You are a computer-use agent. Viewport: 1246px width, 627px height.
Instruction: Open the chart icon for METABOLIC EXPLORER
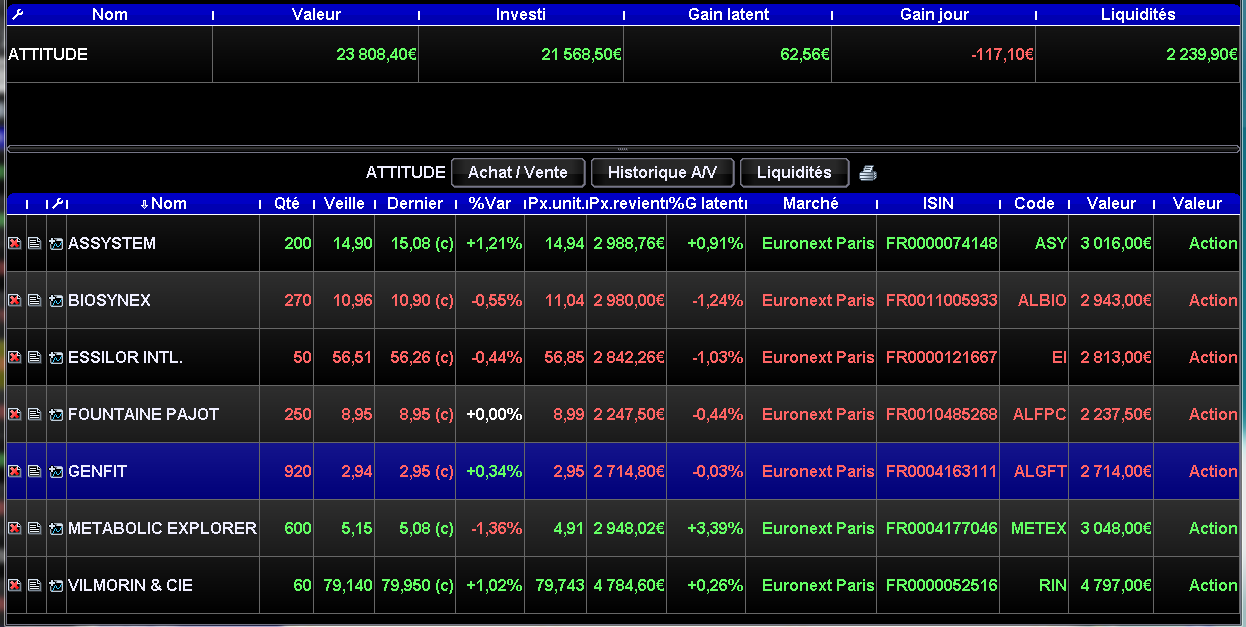pos(56,528)
